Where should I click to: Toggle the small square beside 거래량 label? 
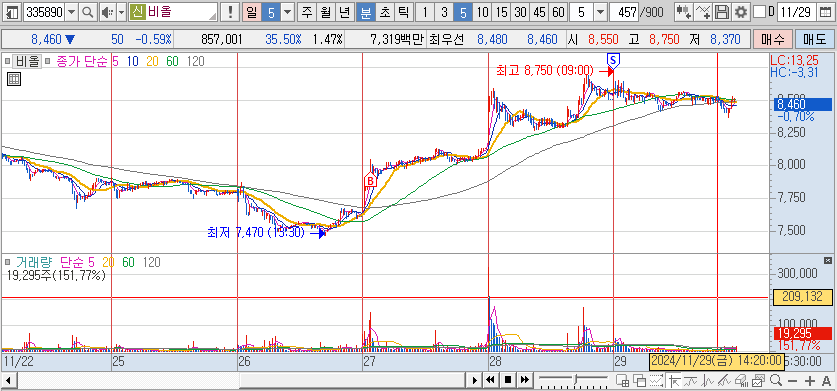[7, 262]
